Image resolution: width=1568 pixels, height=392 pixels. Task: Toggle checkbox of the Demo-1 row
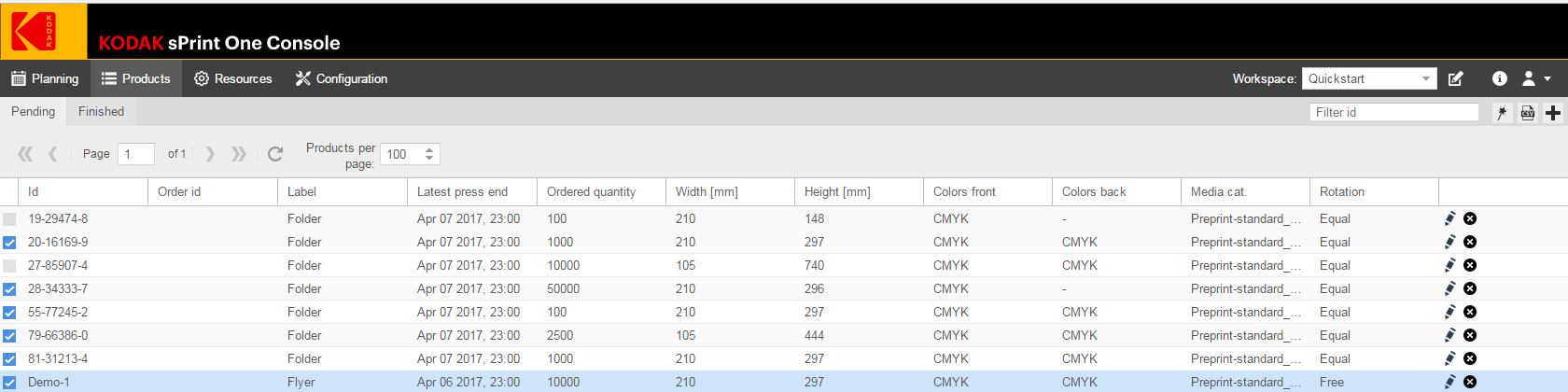point(9,383)
